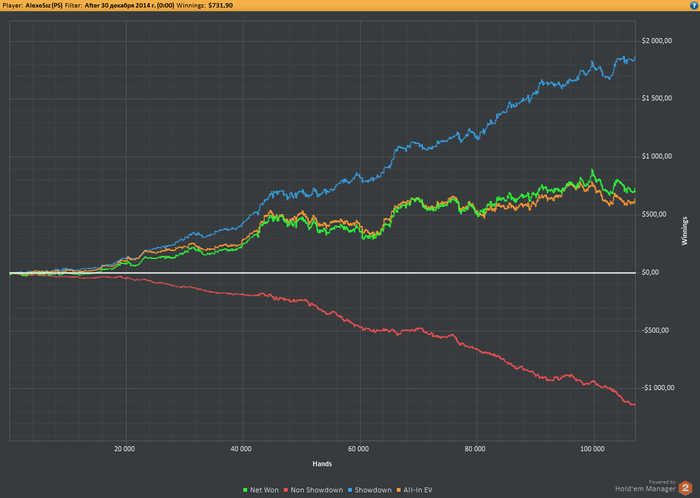Toggle Showdown blue legend swatch
This screenshot has width=700, height=498.
pyautogui.click(x=350, y=490)
